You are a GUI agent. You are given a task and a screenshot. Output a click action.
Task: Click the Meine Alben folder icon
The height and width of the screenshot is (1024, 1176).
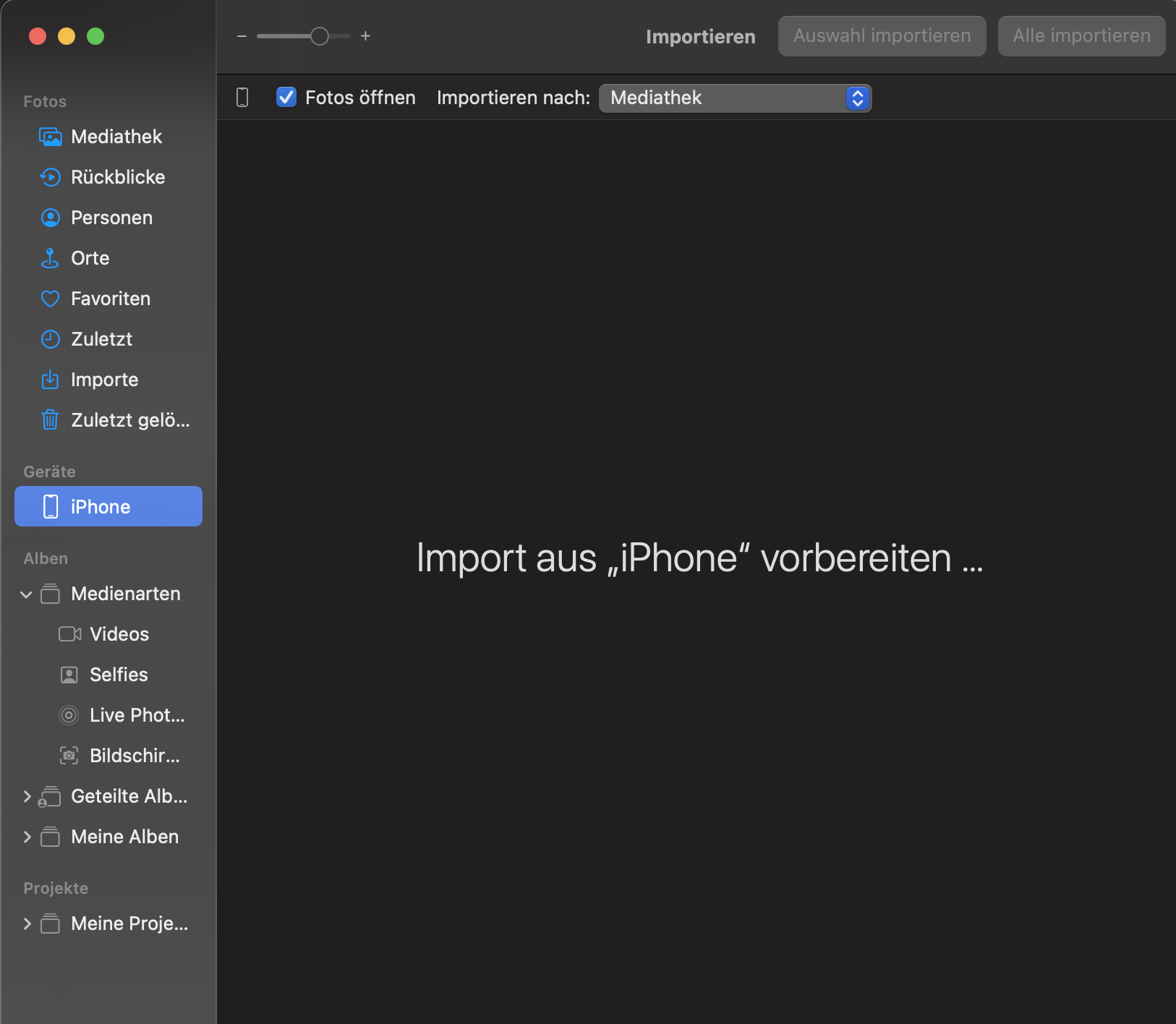(x=50, y=837)
